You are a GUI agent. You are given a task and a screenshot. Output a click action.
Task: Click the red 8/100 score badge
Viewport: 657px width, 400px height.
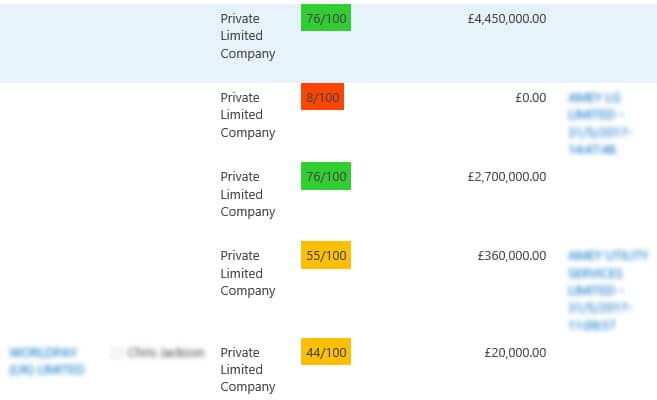[x=322, y=97]
